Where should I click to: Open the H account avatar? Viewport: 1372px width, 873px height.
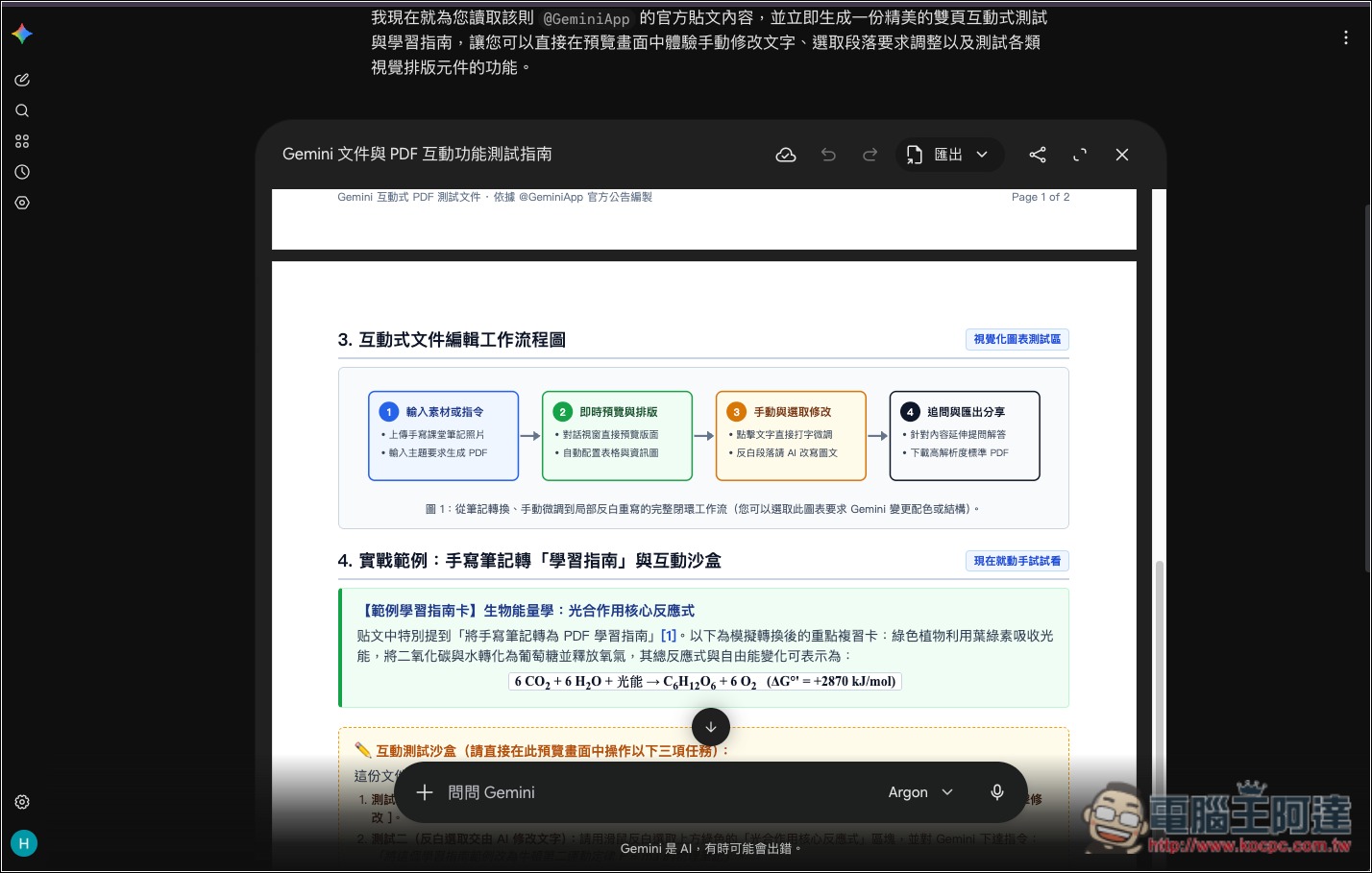(x=24, y=843)
